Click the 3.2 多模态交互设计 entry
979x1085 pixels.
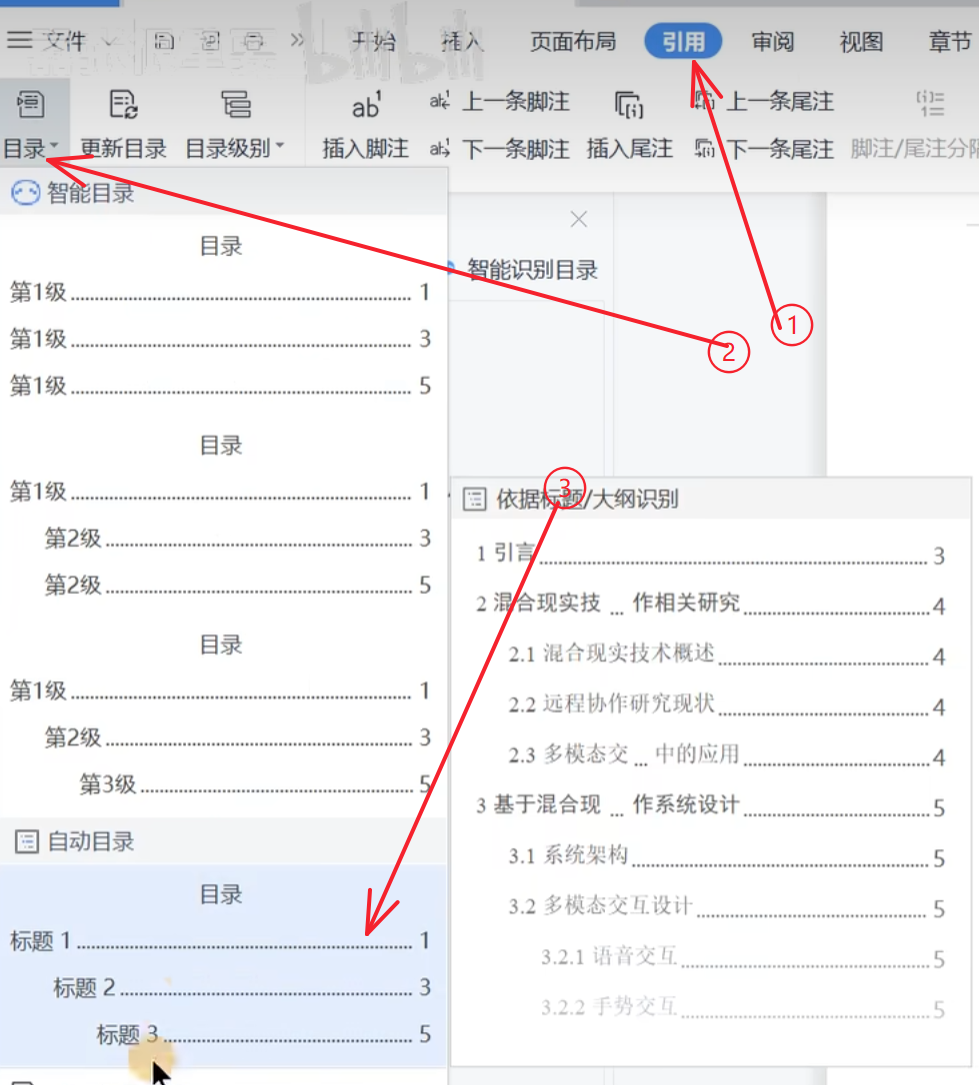[x=726, y=906]
